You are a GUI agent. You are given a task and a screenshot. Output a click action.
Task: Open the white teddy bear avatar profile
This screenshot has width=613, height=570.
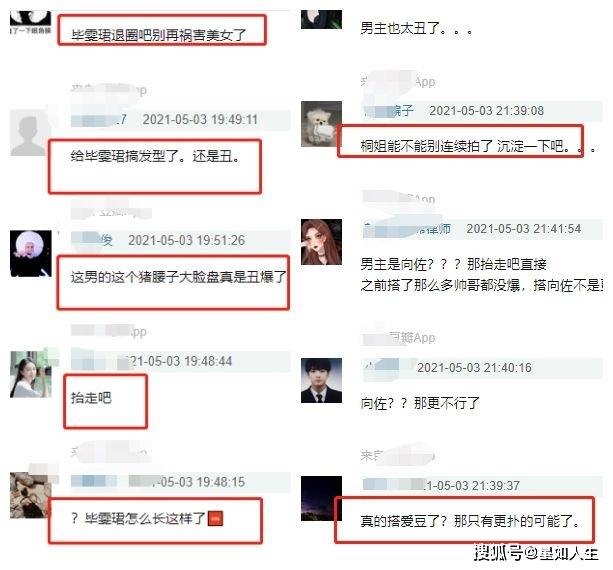pos(321,124)
